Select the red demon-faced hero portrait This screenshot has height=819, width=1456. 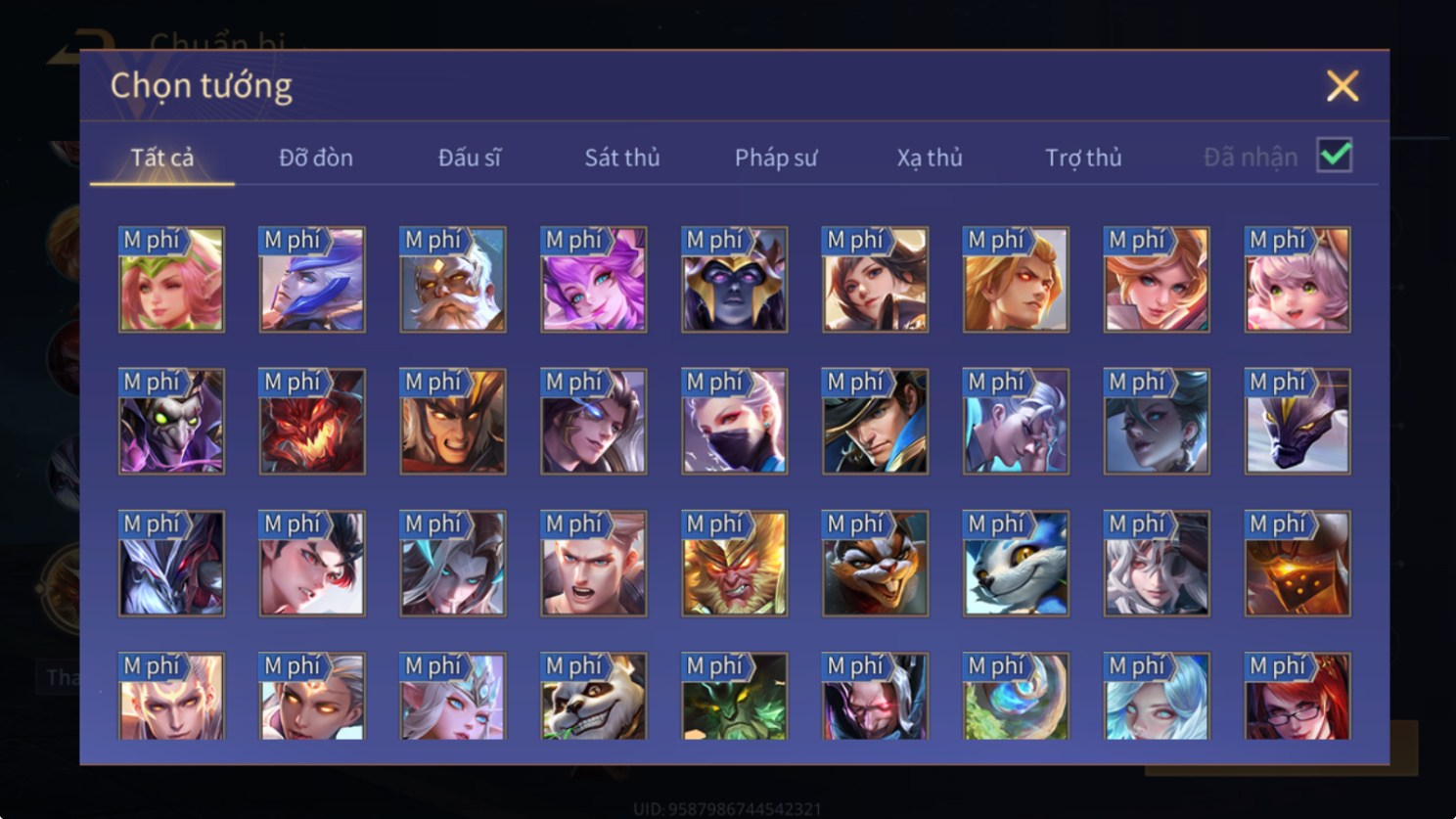point(312,422)
